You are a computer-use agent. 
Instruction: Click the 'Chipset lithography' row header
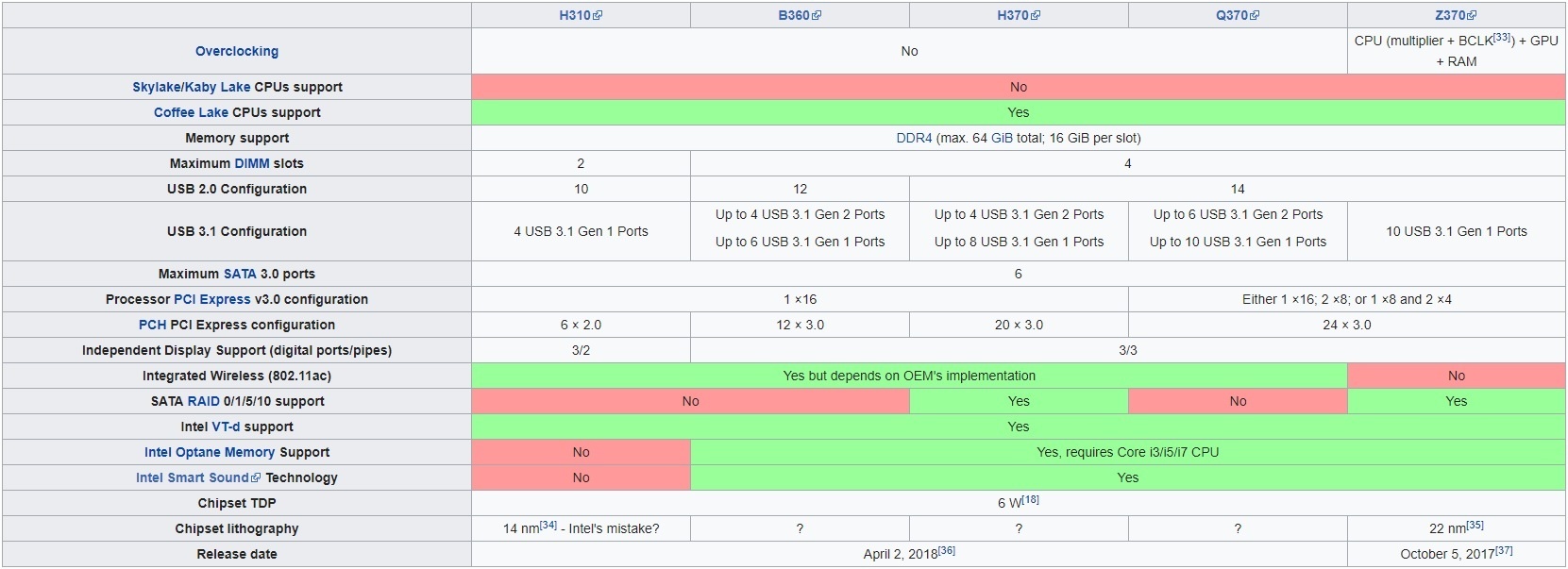pos(237,528)
